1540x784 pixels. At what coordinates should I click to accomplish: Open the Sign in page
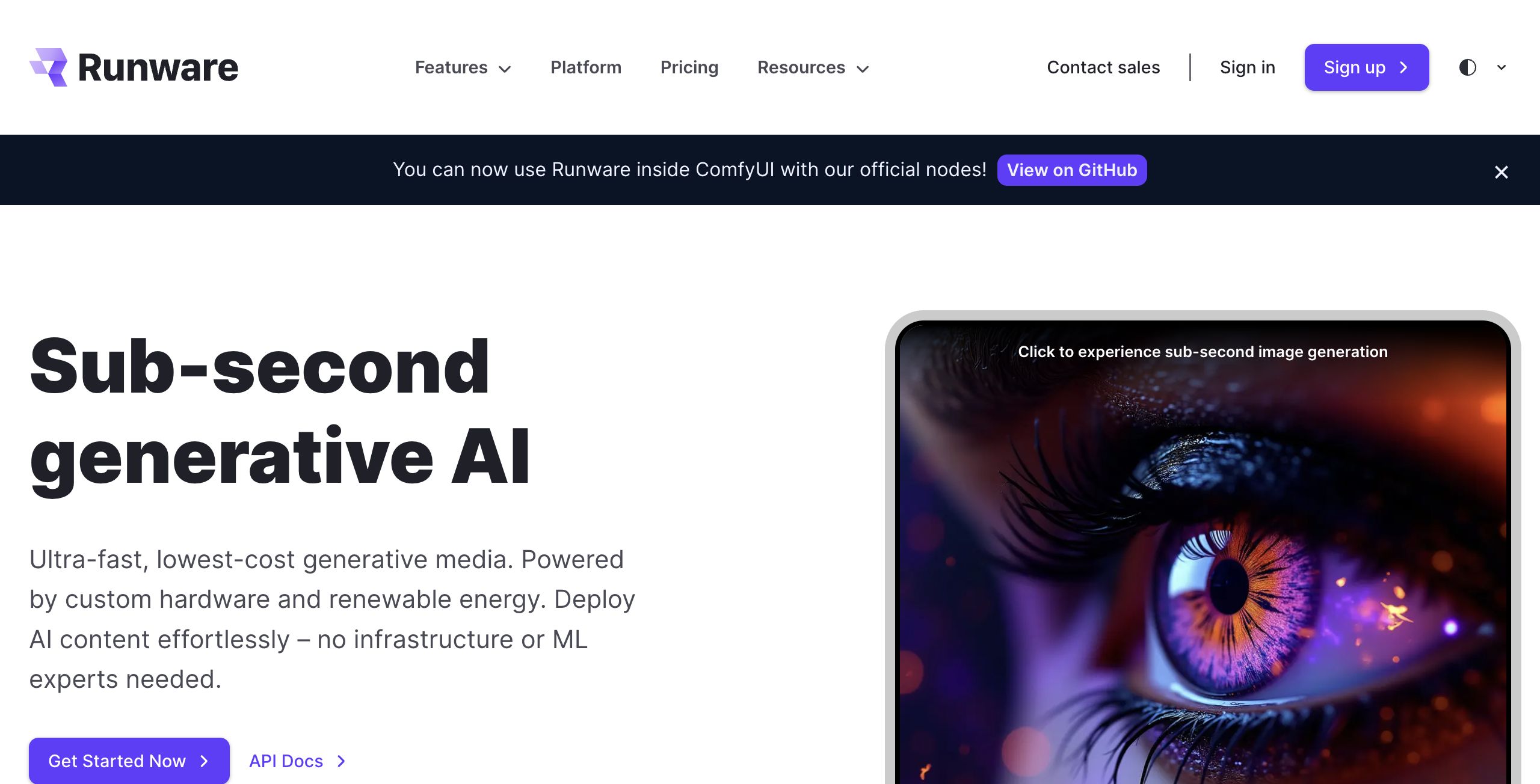1248,67
